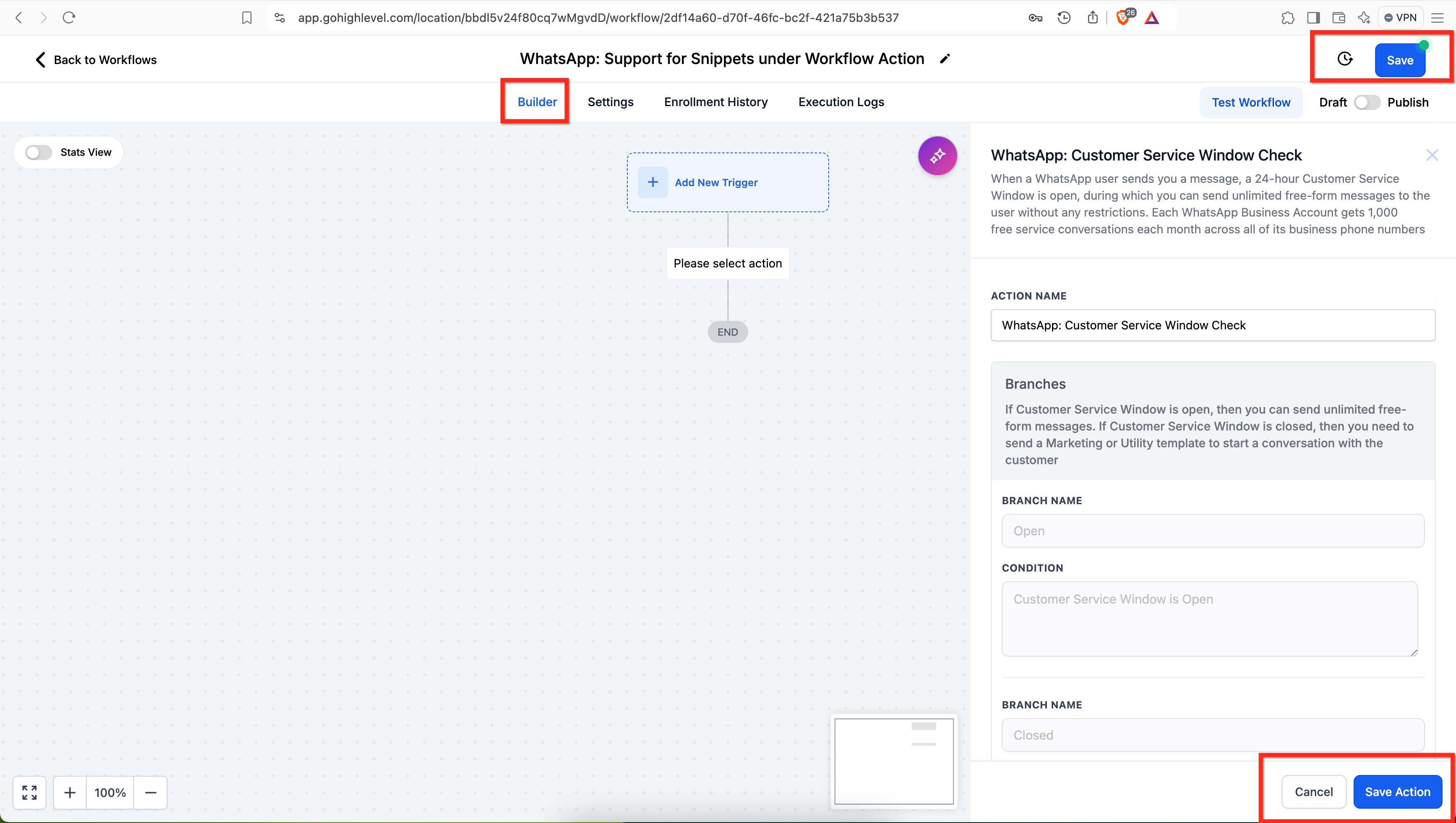Click the purple AI sparkle button

pos(937,155)
